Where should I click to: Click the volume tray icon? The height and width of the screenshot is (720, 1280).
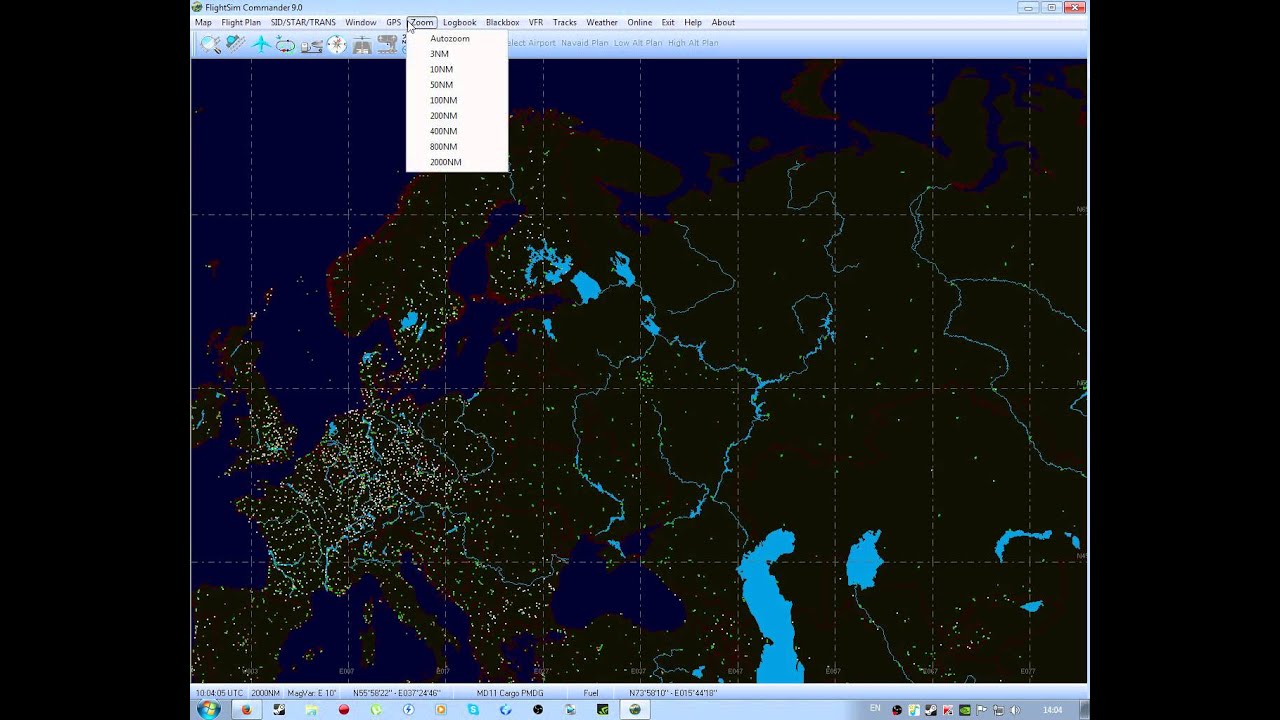(1015, 710)
